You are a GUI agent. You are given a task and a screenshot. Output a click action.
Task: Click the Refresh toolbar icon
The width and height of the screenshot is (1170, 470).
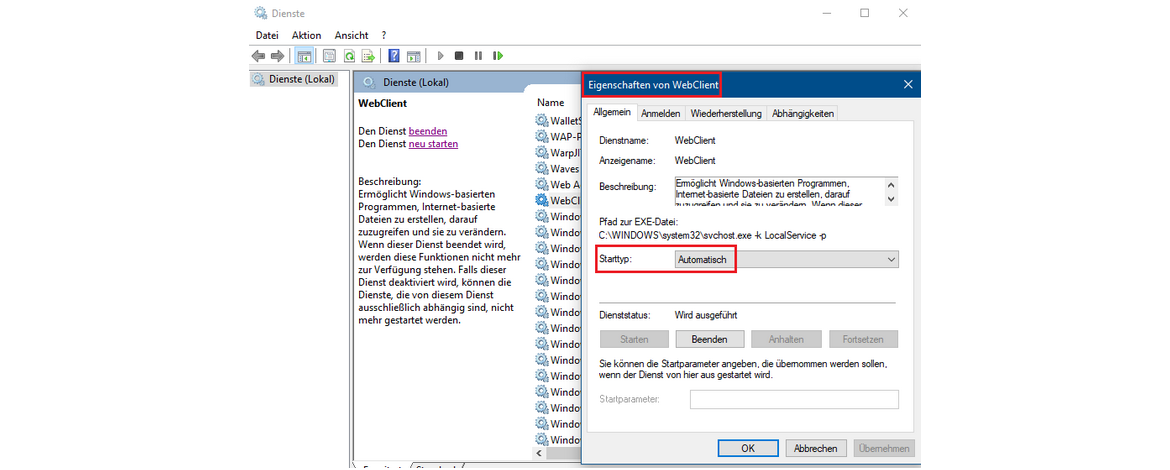[x=349, y=56]
